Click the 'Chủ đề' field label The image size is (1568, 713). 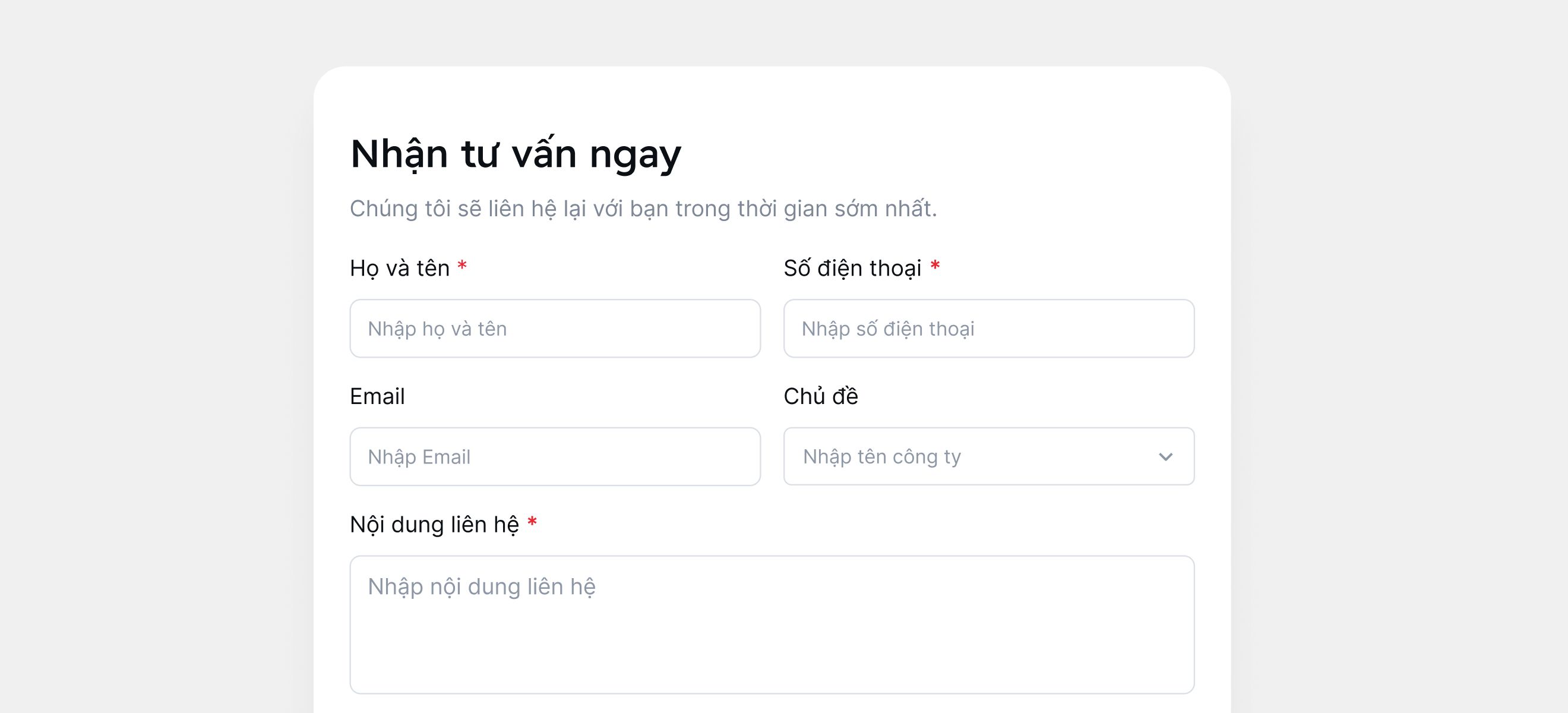coord(821,396)
